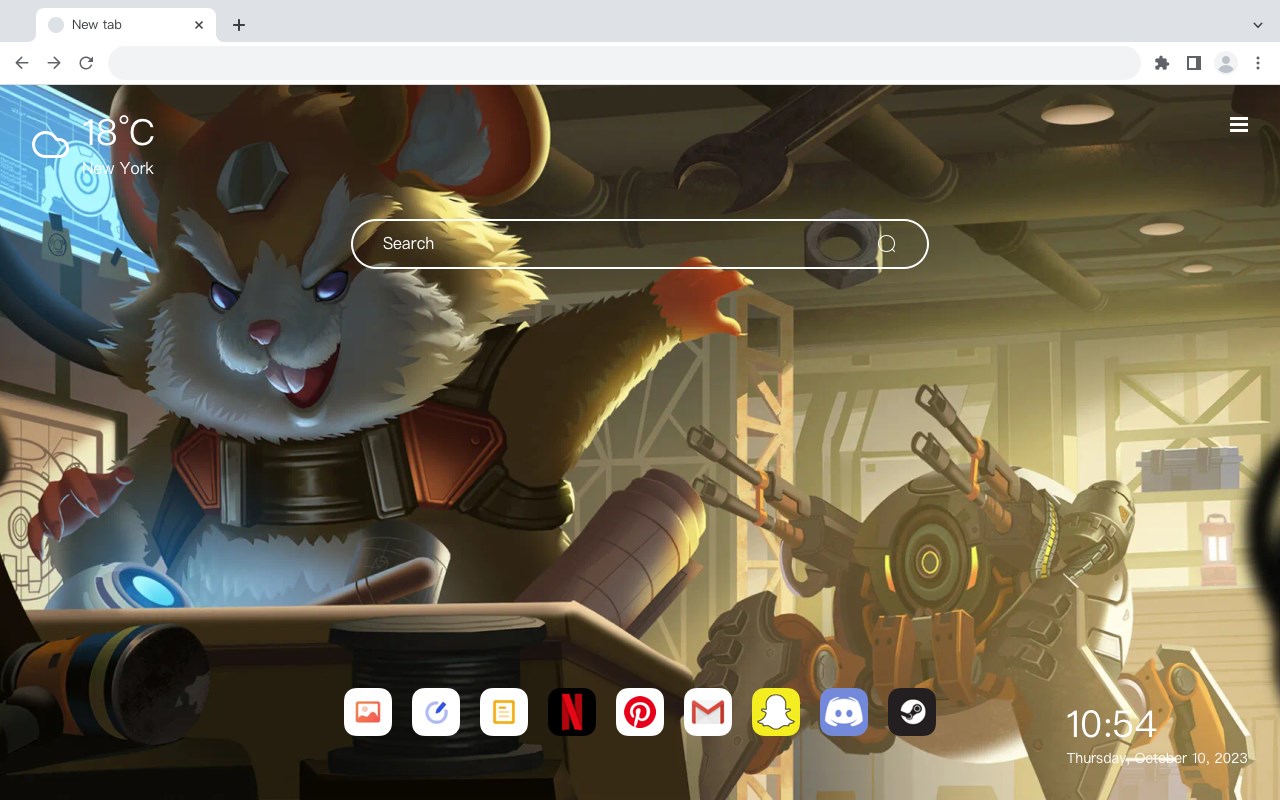Go forward to the next page
This screenshot has width=1280, height=800.
coord(54,63)
